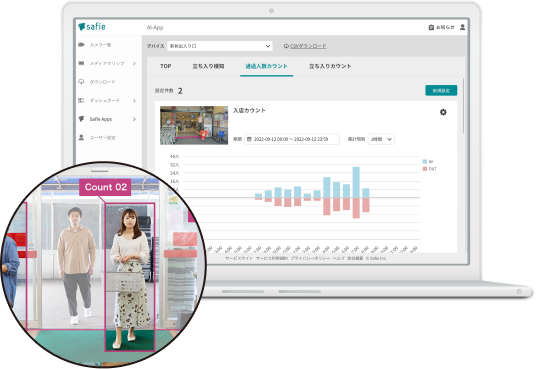Click the vertical scrollbar of the panel
The height and width of the screenshot is (369, 536).
464,106
